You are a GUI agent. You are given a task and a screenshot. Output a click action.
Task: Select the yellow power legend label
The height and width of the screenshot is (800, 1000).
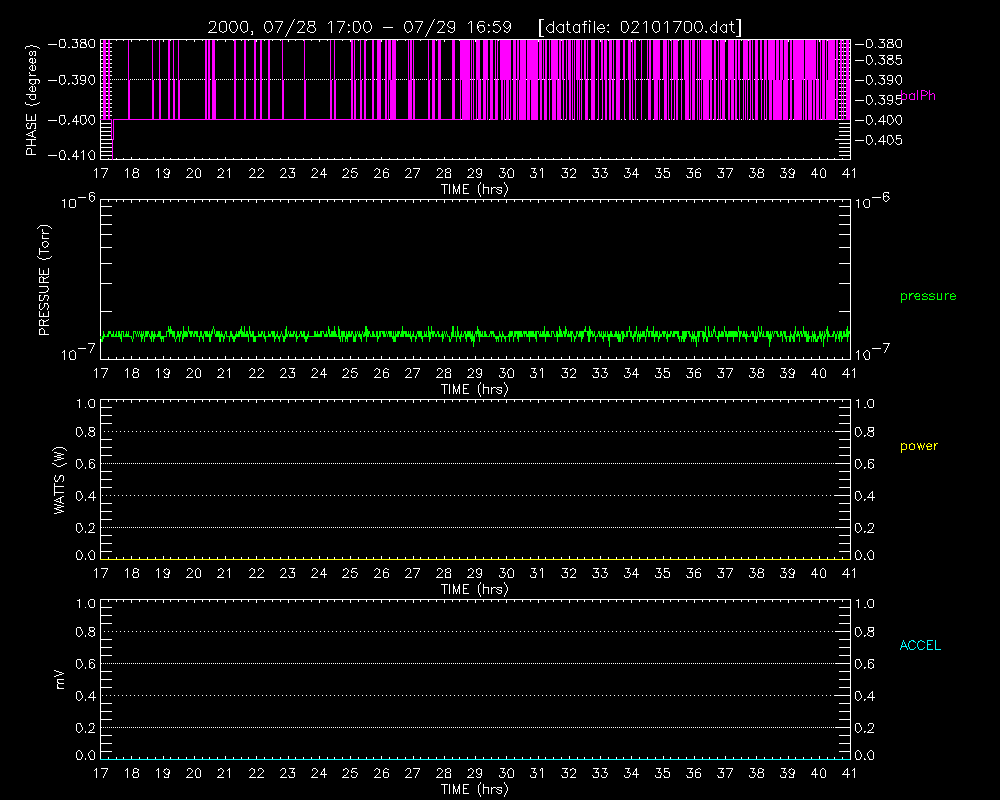tap(919, 446)
